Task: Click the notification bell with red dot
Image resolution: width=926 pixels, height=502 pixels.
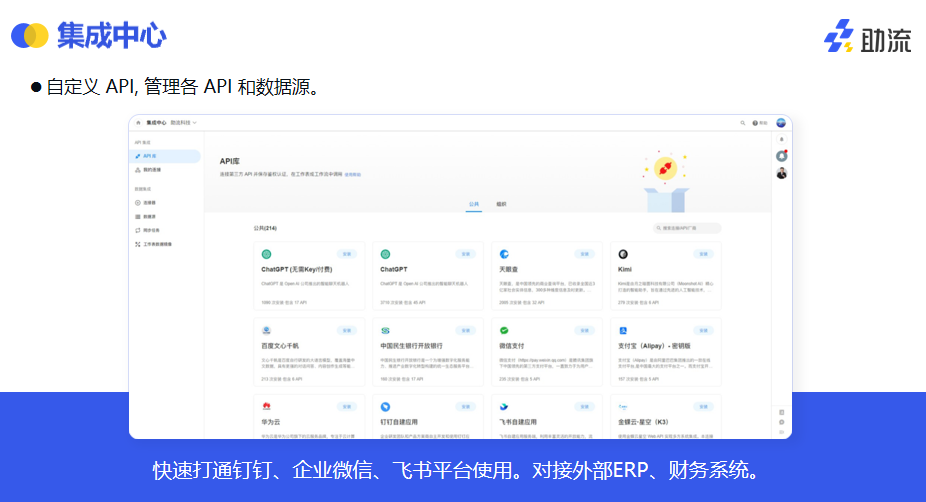Action: pos(782,156)
